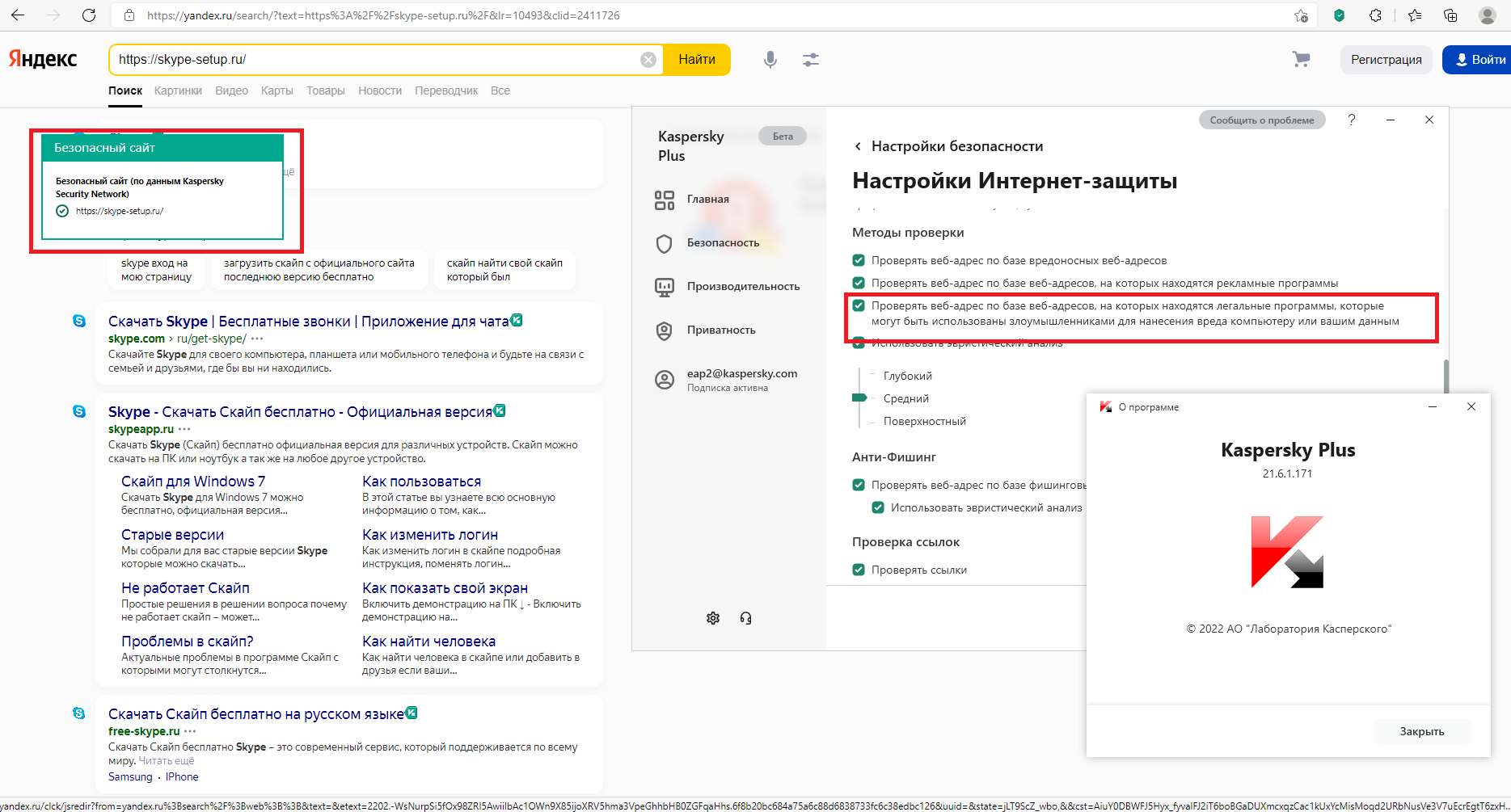Open Безопасность section in Kaspersky sidebar
This screenshot has width=1511, height=812.
[x=707, y=243]
